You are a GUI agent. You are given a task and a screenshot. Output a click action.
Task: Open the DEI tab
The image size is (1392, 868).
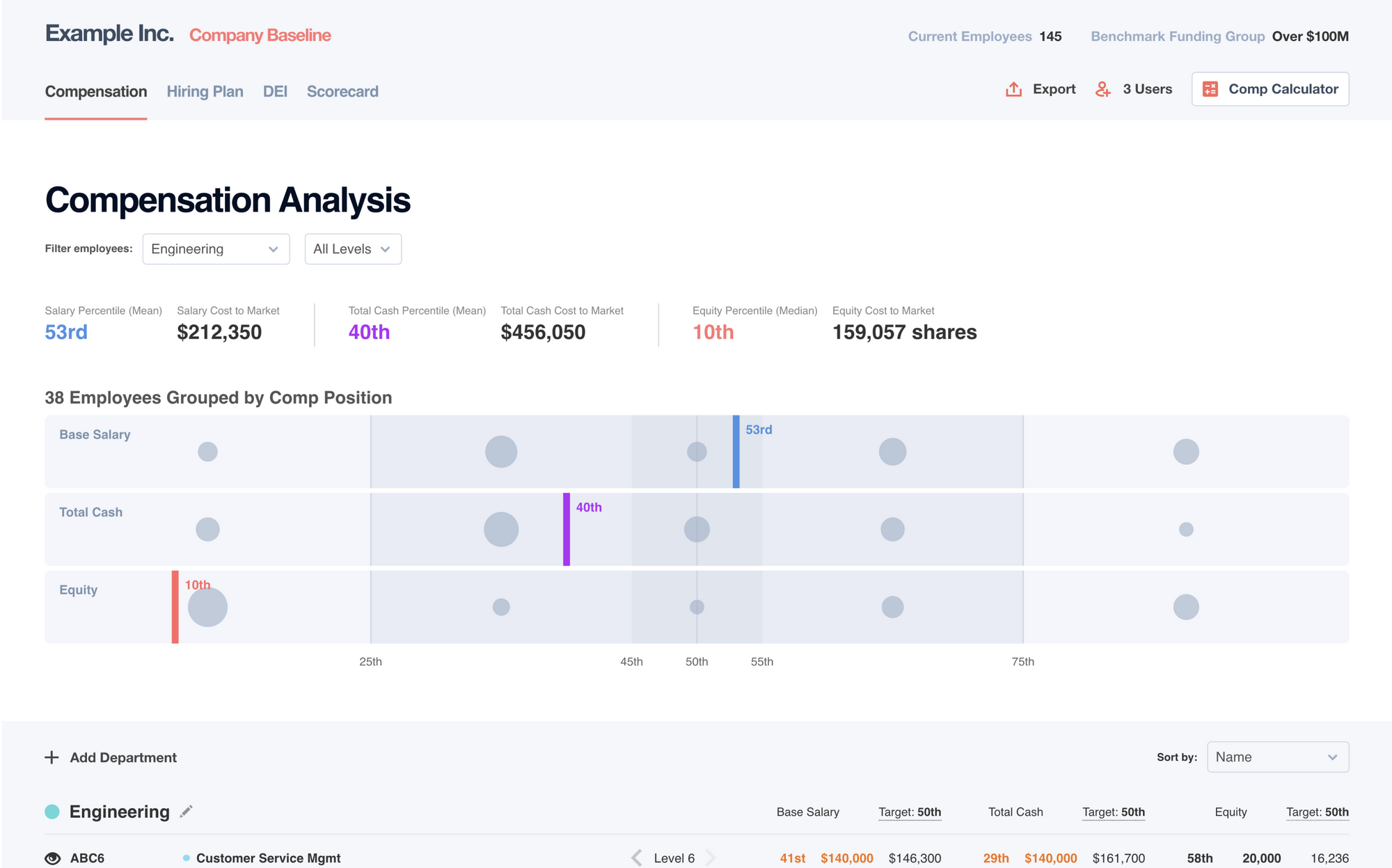(x=275, y=92)
